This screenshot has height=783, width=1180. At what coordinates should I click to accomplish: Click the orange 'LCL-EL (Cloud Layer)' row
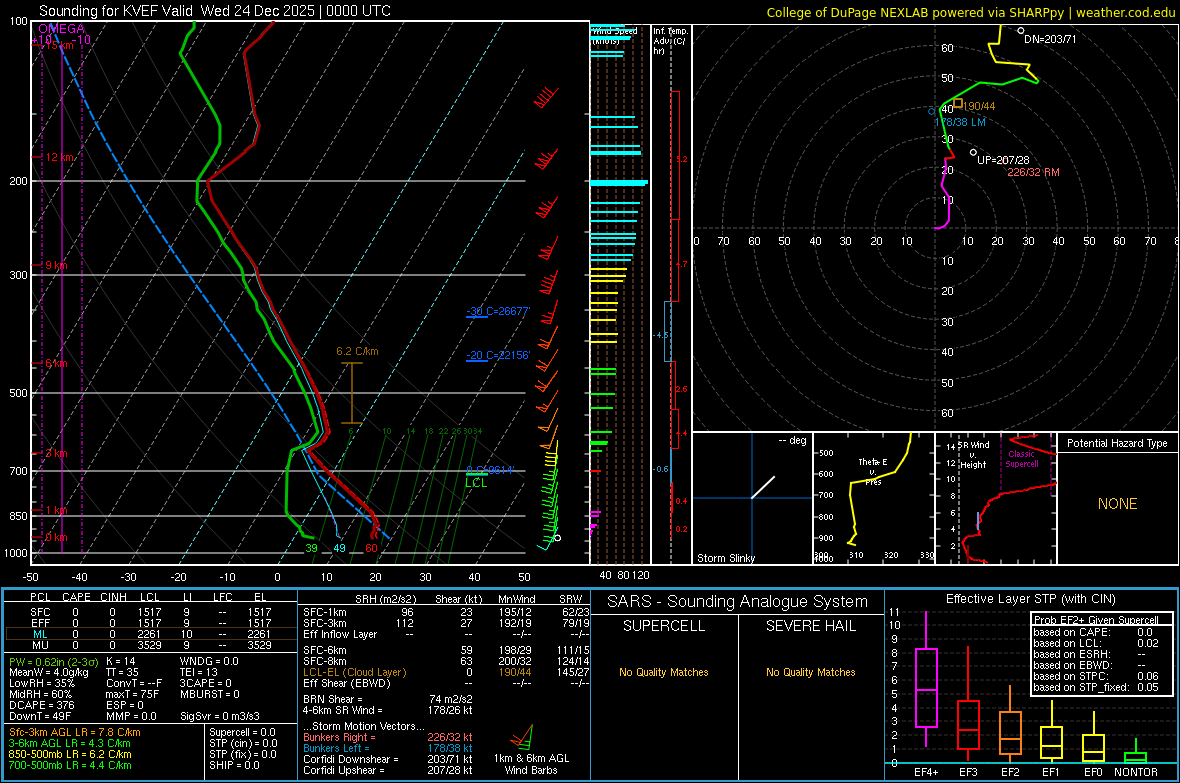coord(446,672)
